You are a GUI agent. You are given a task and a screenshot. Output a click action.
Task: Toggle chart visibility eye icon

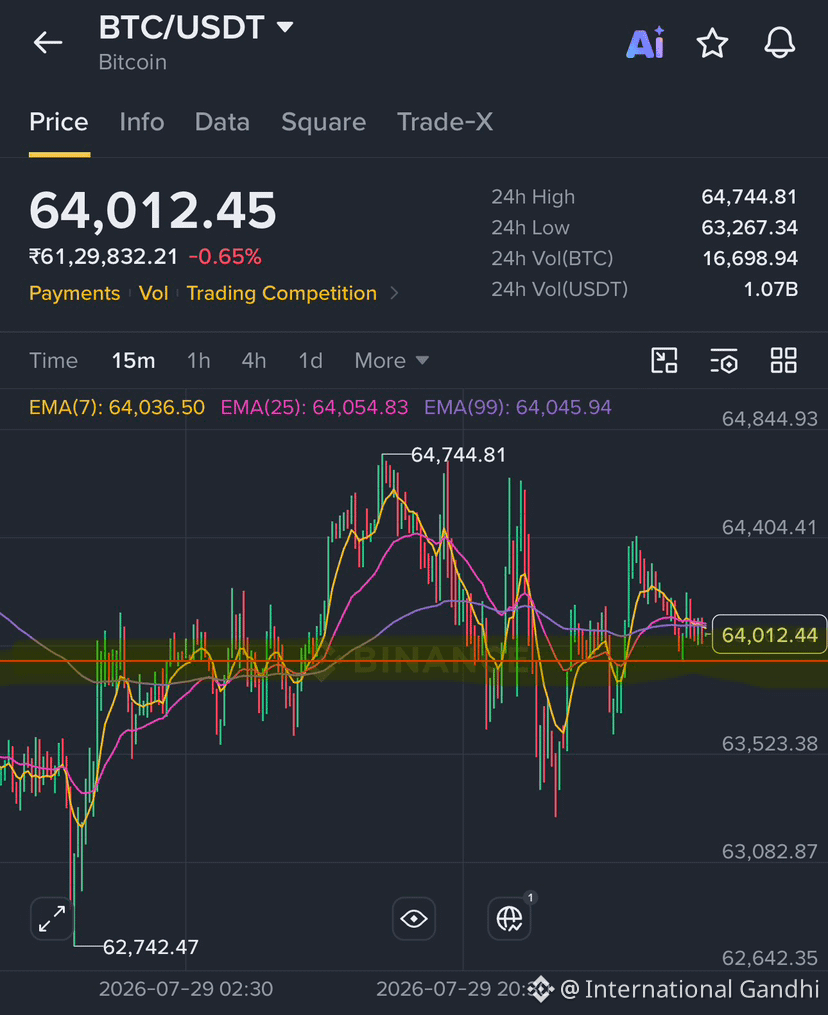pyautogui.click(x=414, y=919)
